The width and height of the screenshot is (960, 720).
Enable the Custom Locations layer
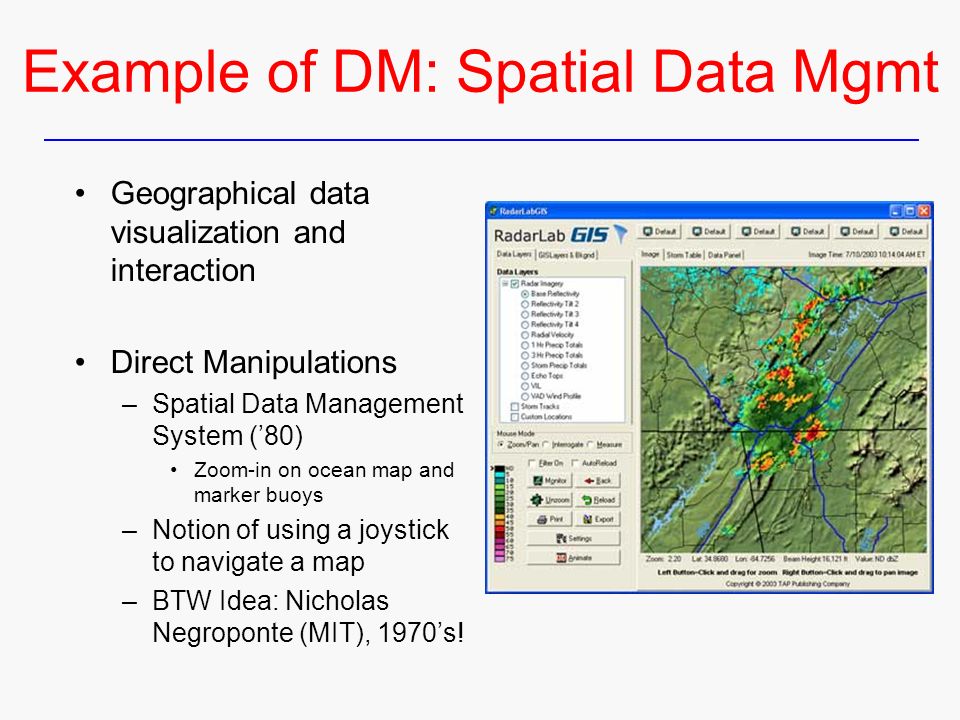pyautogui.click(x=515, y=417)
